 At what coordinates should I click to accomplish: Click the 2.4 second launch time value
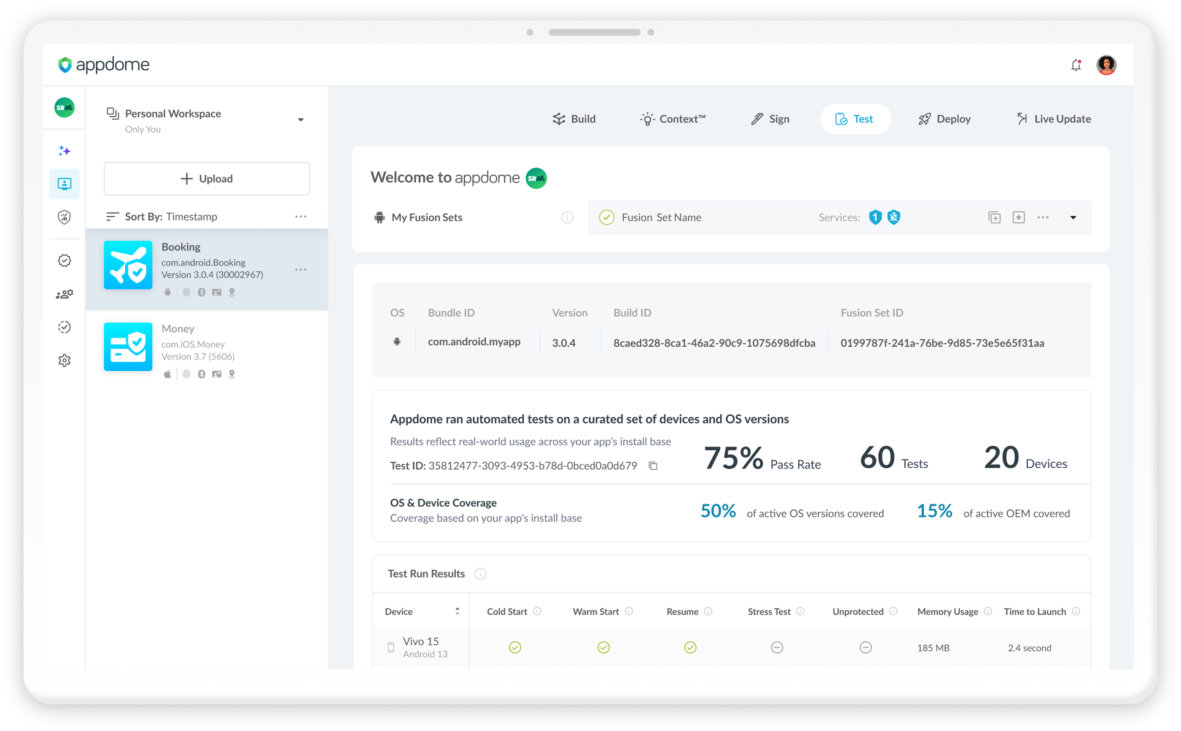(1030, 648)
